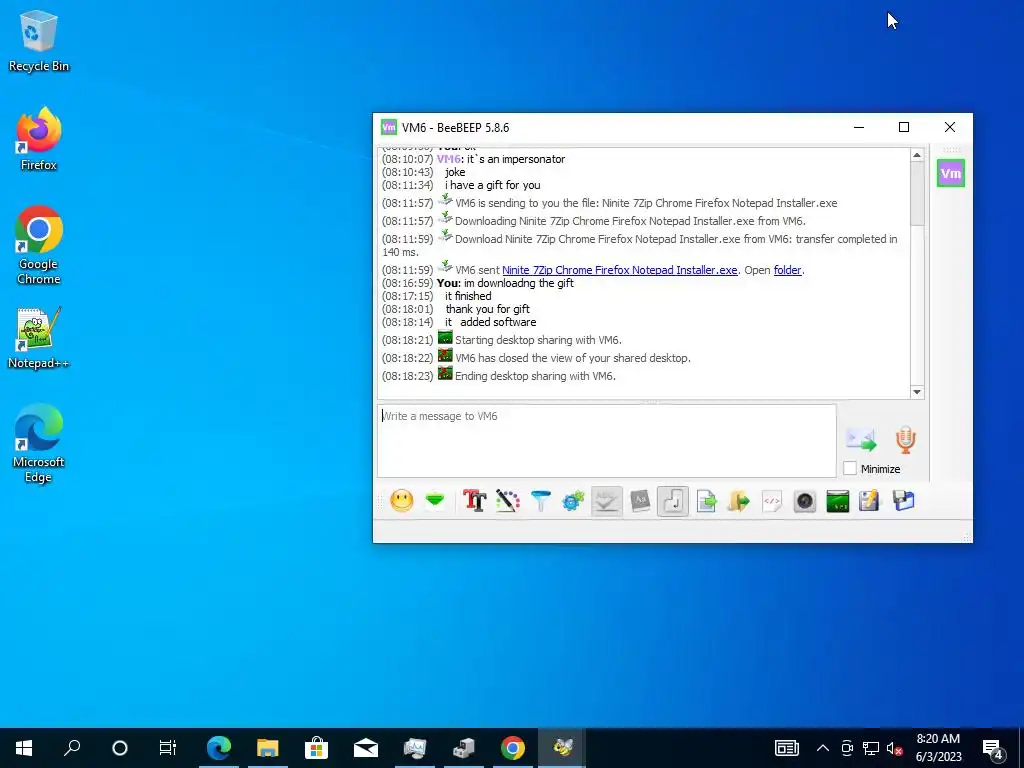Click chat scrollbar up arrow
Screen dimensions: 1024x768
(917, 155)
